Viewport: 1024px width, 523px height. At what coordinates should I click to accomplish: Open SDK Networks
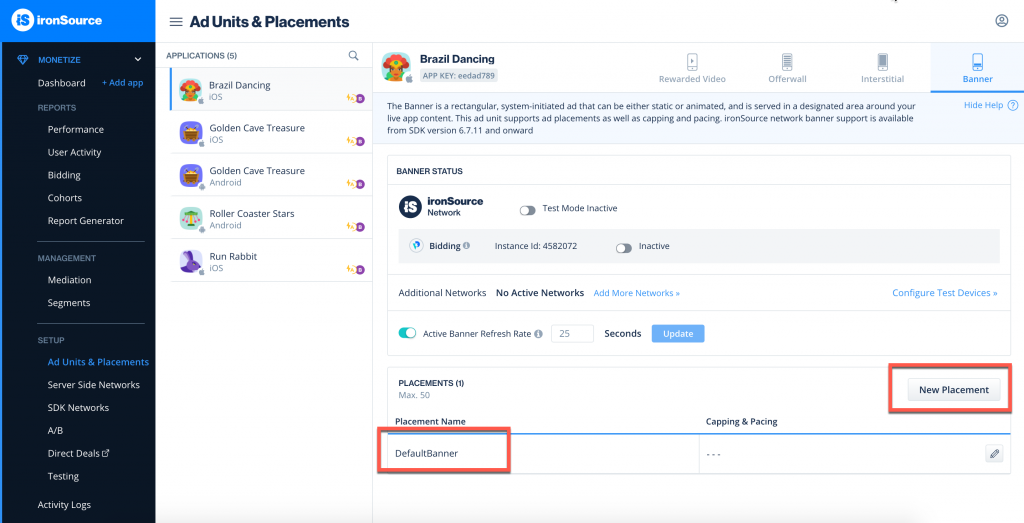tap(78, 407)
